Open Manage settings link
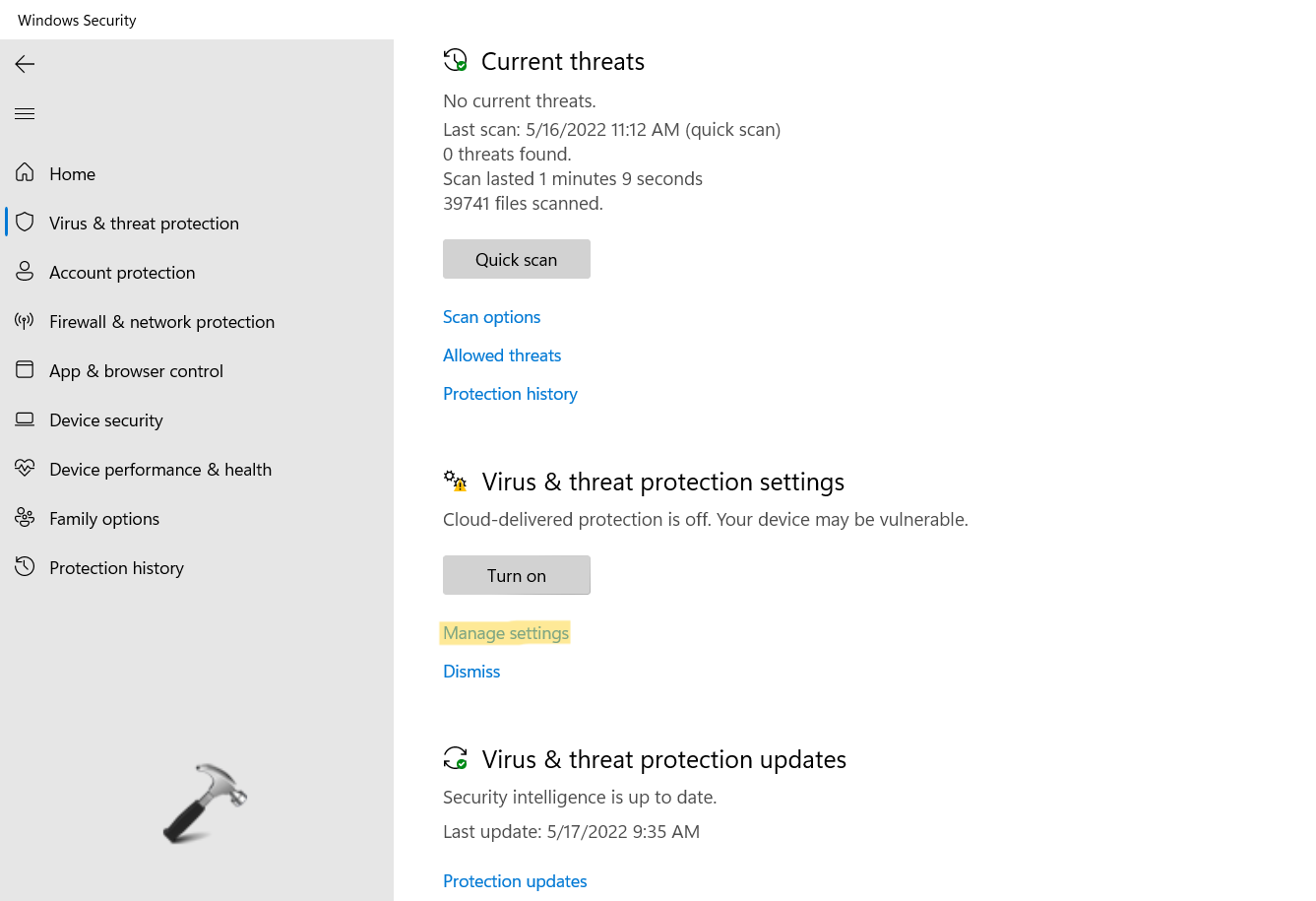The image size is (1316, 901). [x=506, y=633]
